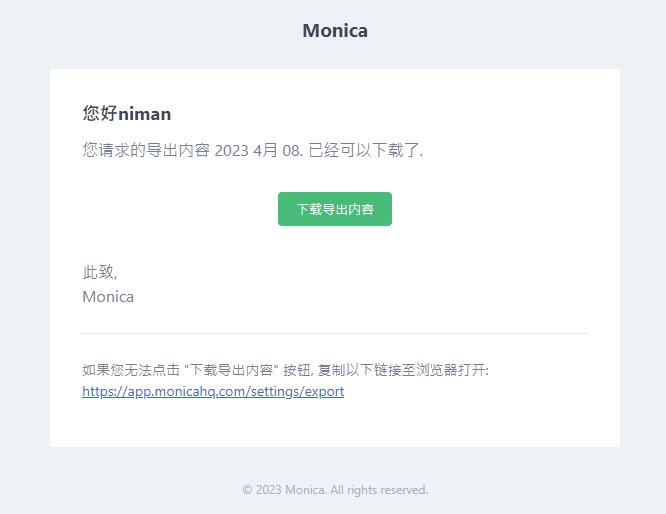
Task: Click the 此致 closing text
Action: pyautogui.click(x=100, y=272)
